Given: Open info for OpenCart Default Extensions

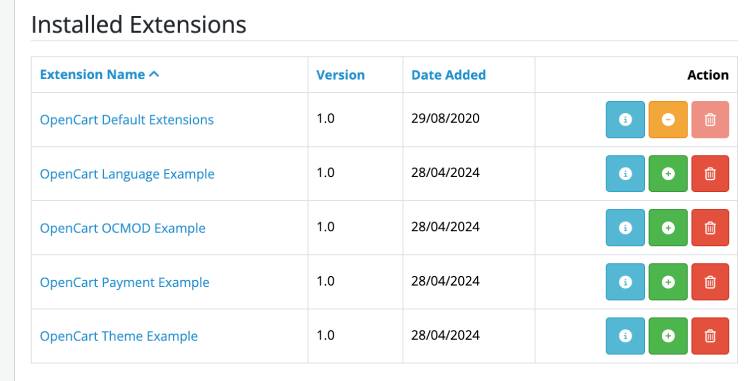Looking at the screenshot, I should tap(625, 120).
